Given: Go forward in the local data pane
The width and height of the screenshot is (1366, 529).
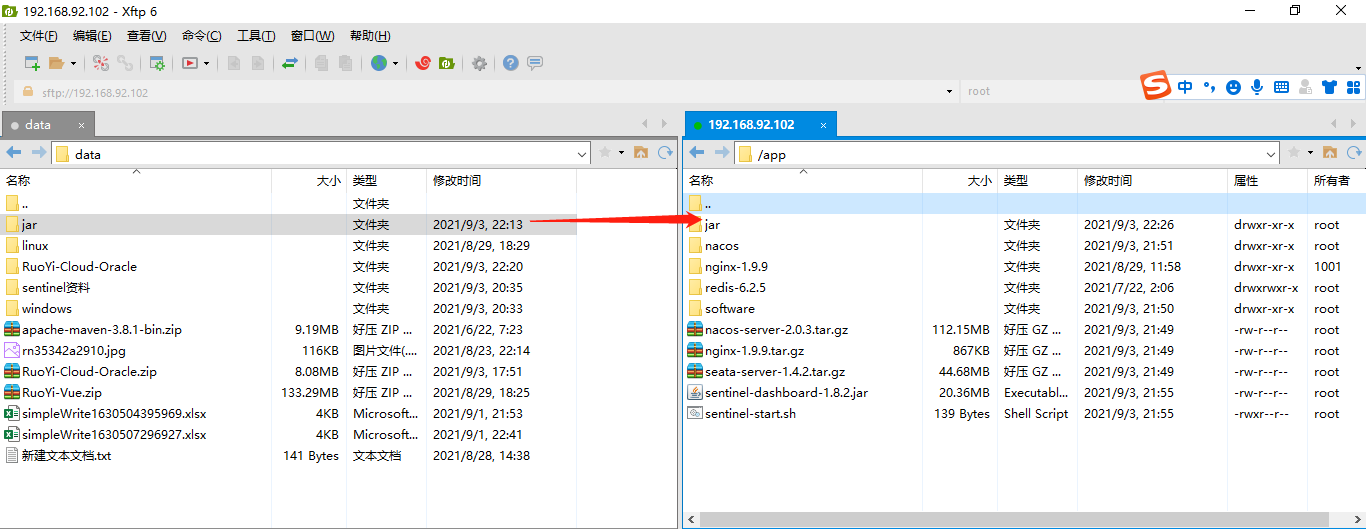Looking at the screenshot, I should point(39,153).
